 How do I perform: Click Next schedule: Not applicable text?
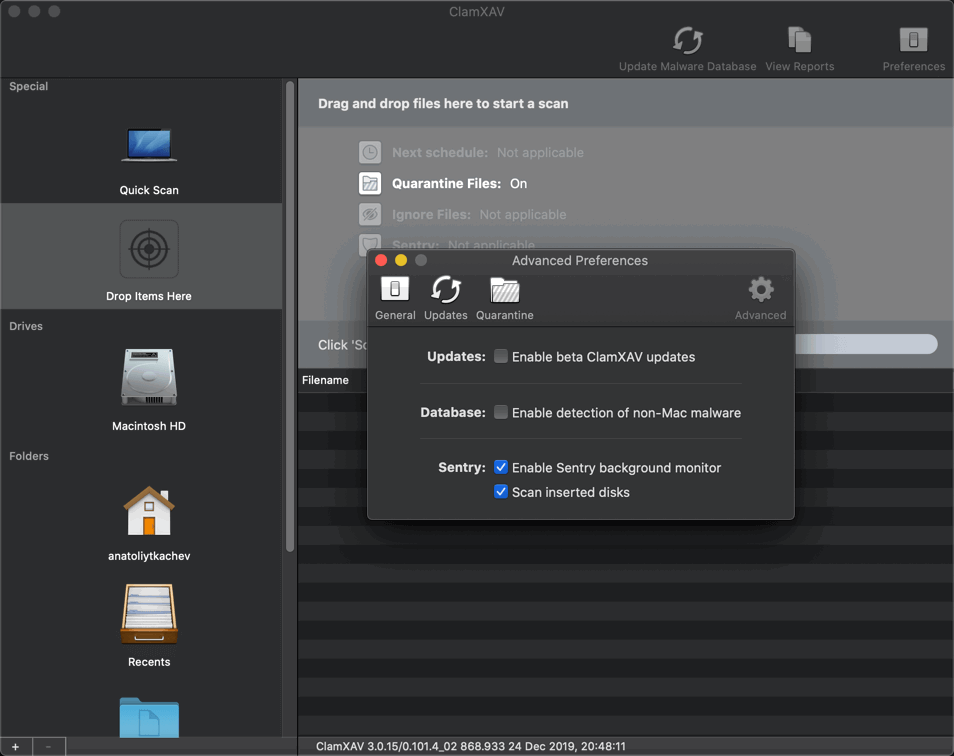pyautogui.click(x=487, y=153)
